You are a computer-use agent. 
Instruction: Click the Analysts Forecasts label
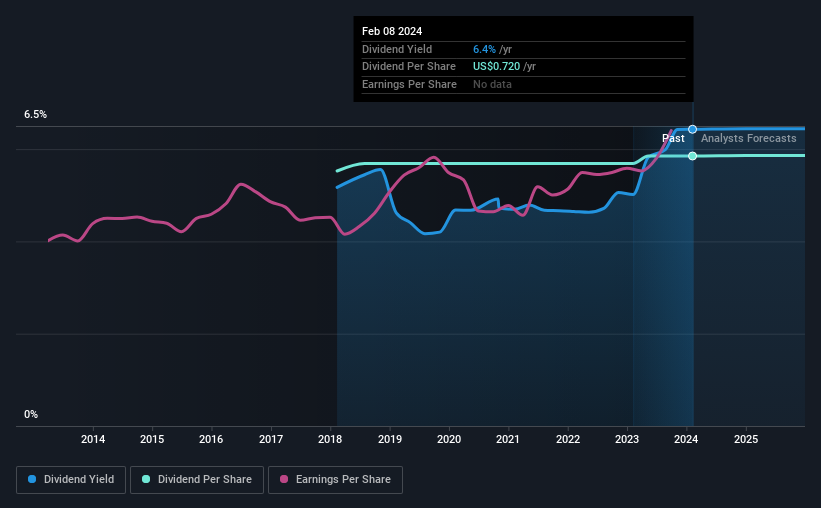pos(749,138)
